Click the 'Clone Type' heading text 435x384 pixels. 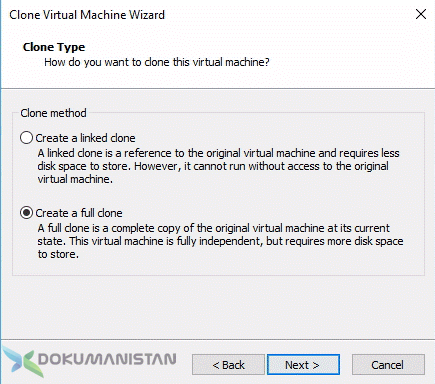(54, 47)
